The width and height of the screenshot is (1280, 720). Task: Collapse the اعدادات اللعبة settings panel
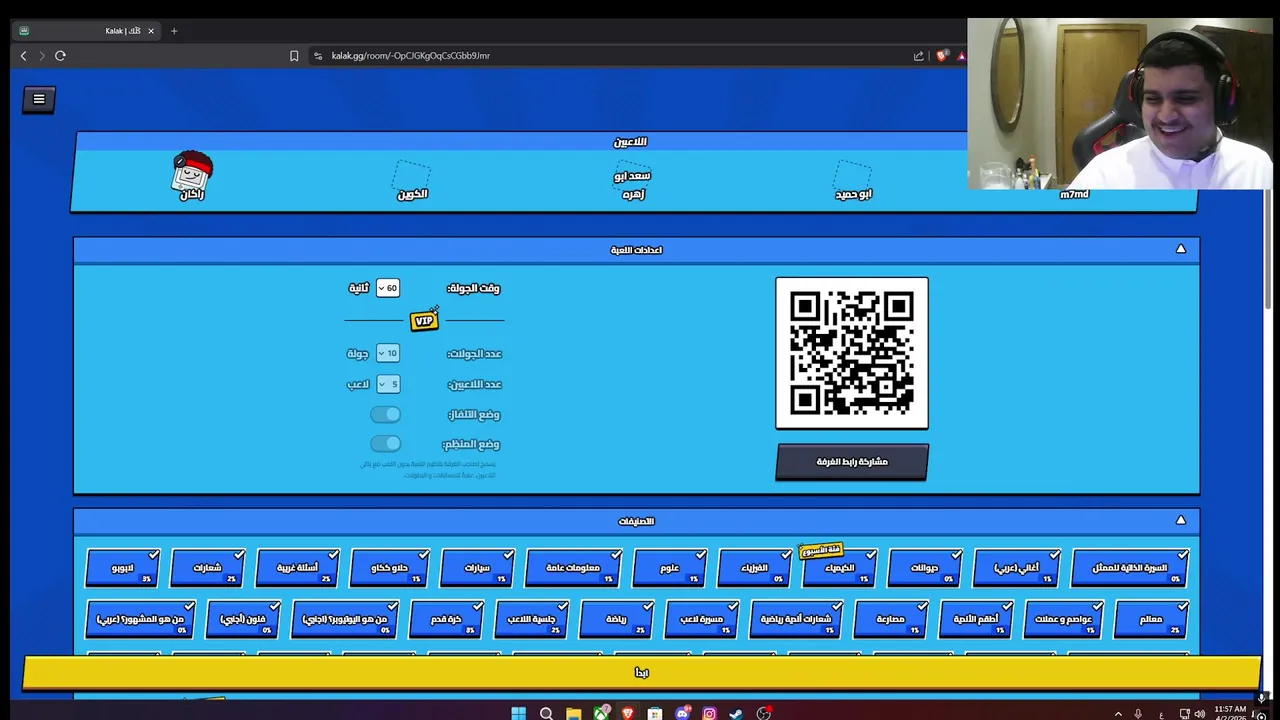(x=1181, y=249)
